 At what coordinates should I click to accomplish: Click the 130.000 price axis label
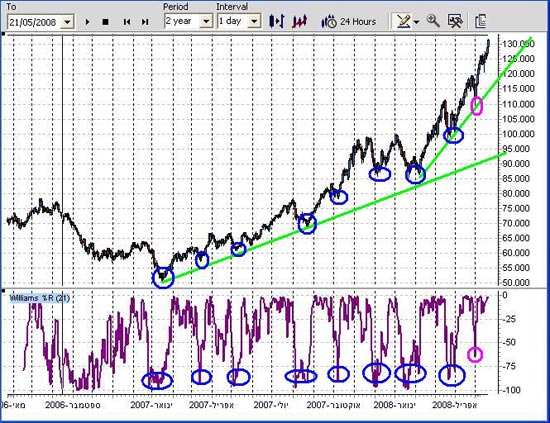coord(518,44)
